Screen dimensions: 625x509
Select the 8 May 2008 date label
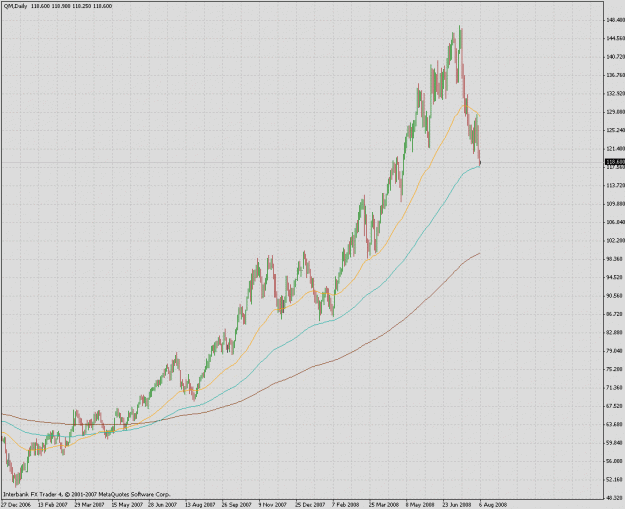[420, 505]
